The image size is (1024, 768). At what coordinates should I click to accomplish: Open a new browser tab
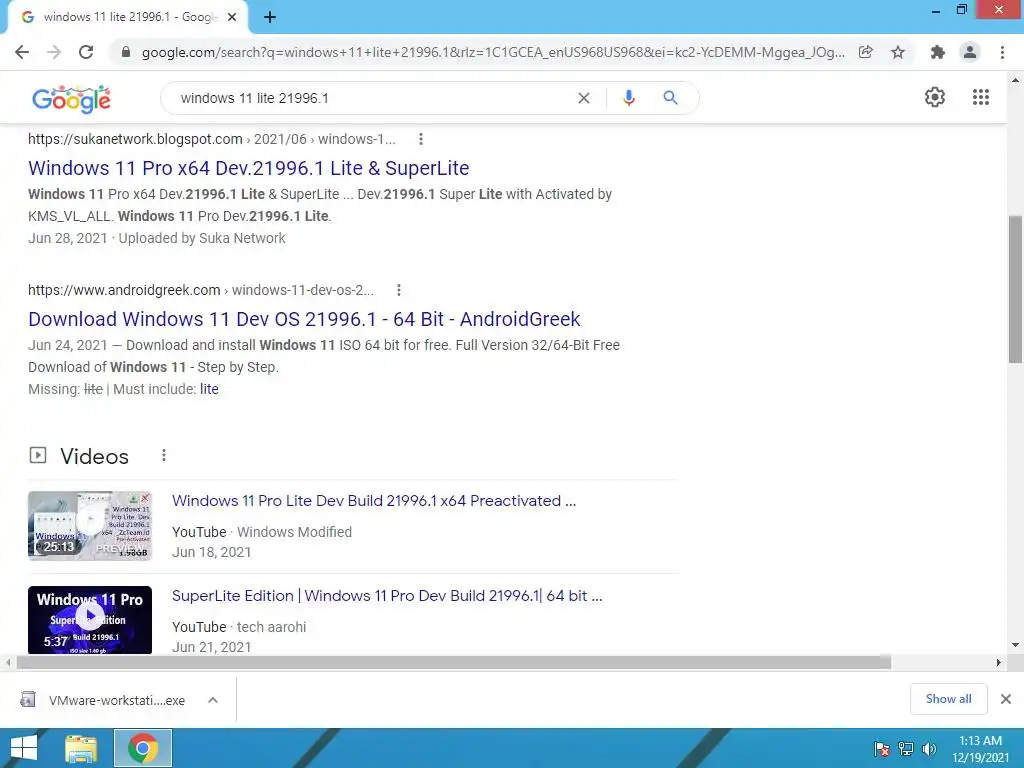point(270,17)
